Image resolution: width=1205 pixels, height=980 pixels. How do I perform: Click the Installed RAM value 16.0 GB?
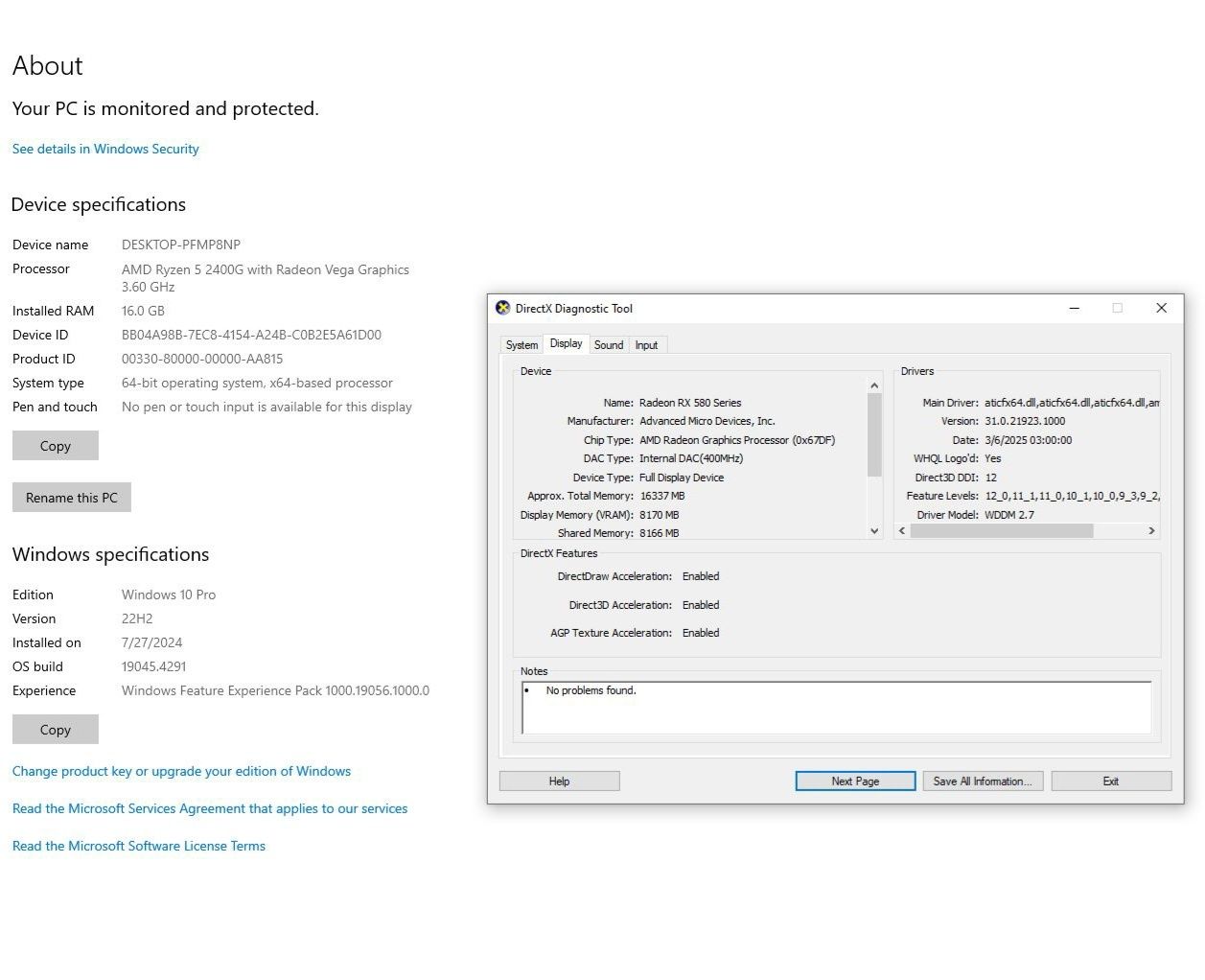point(143,311)
